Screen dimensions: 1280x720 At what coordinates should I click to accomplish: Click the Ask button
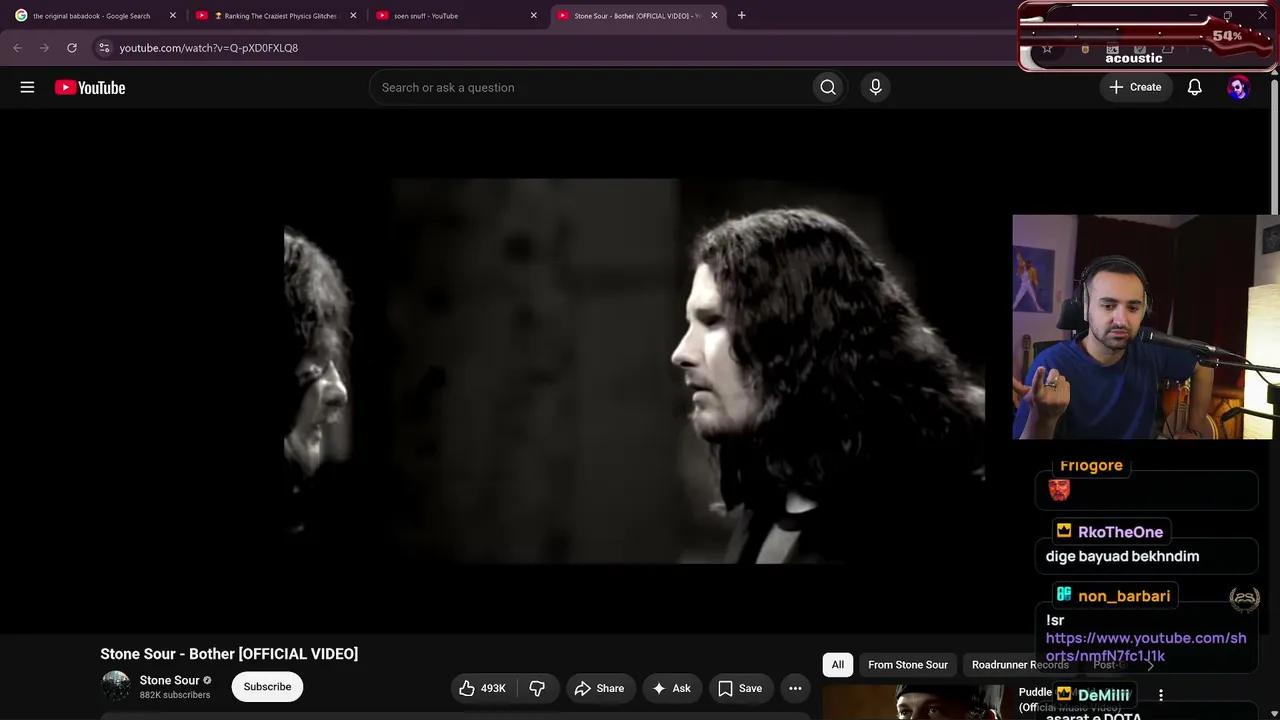pyautogui.click(x=671, y=688)
